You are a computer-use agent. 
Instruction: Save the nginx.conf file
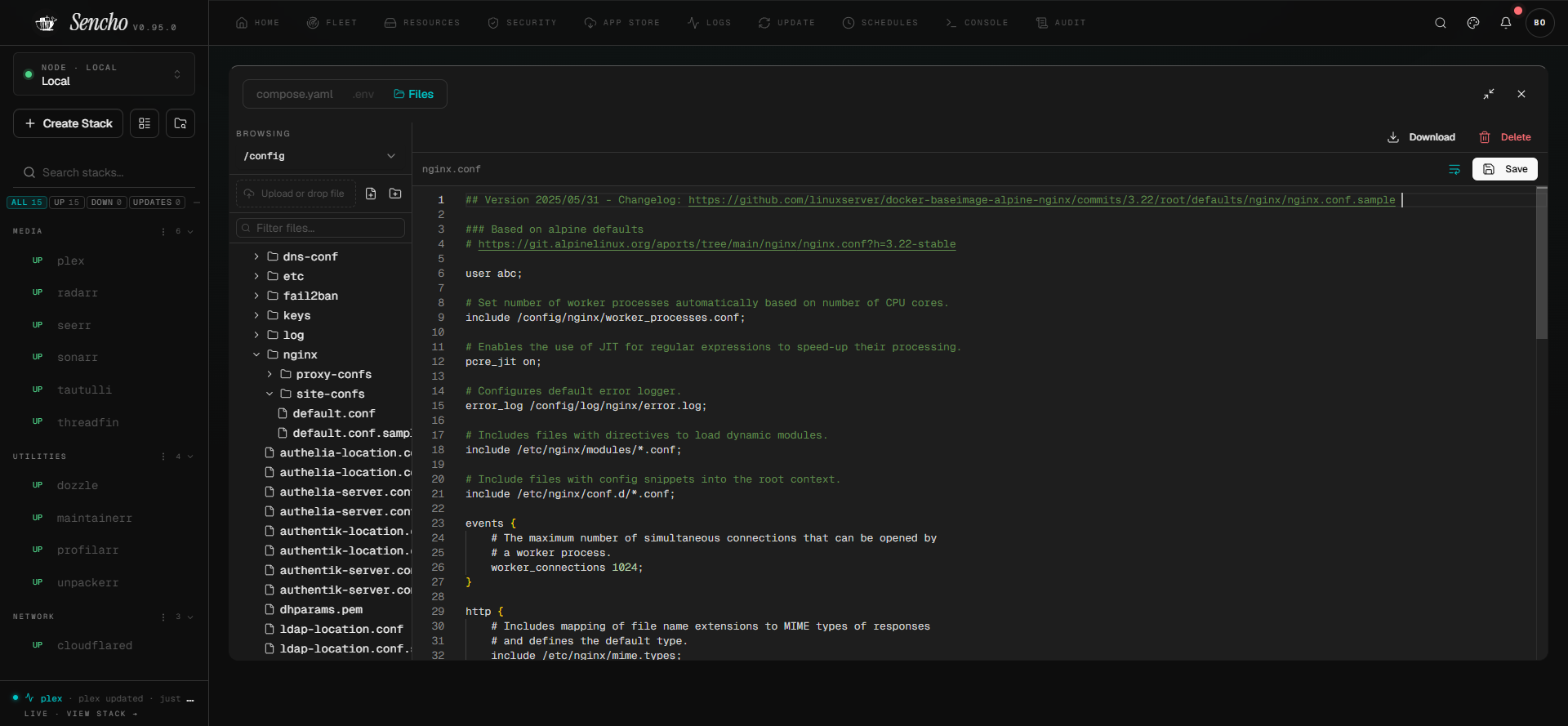click(1505, 169)
